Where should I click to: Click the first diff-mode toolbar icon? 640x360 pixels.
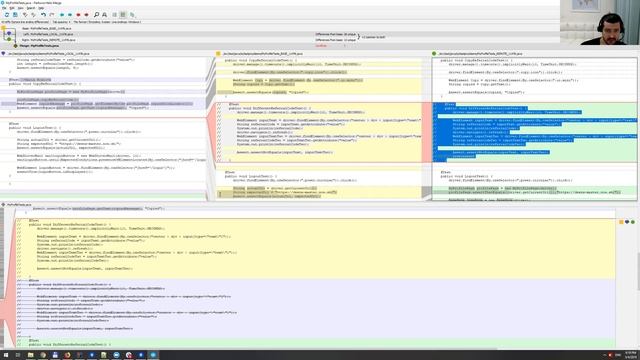tap(25, 15)
